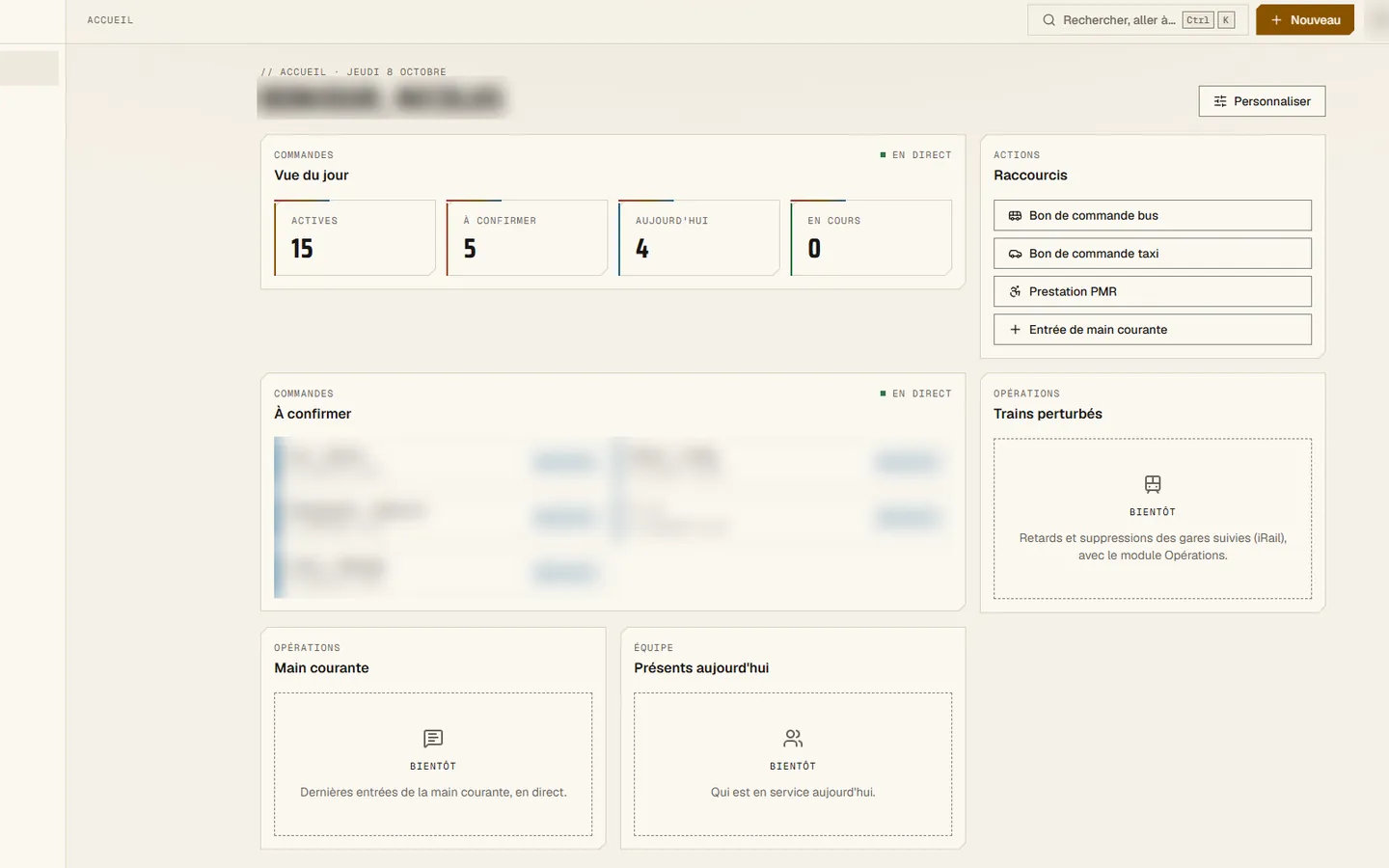Click the Vue du jour heading
Viewport: 1389px width, 868px height.
point(312,176)
